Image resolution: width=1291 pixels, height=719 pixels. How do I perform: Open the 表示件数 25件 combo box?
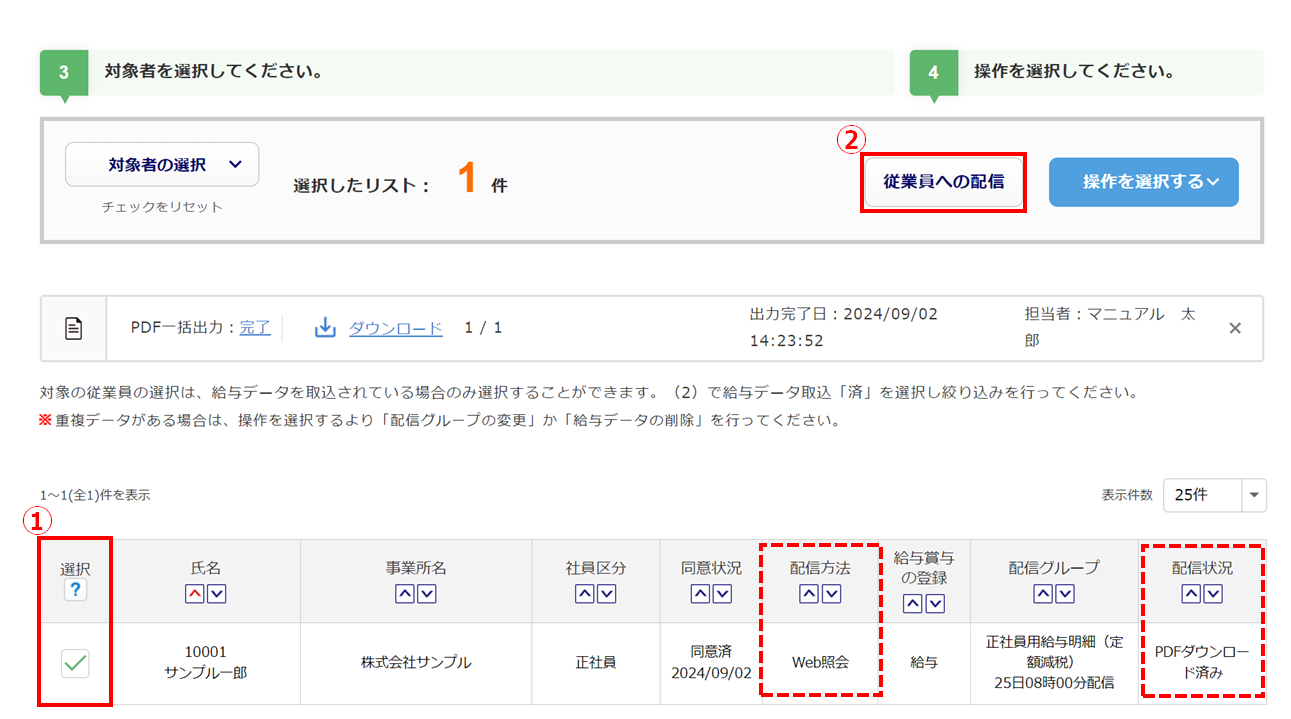[1214, 495]
